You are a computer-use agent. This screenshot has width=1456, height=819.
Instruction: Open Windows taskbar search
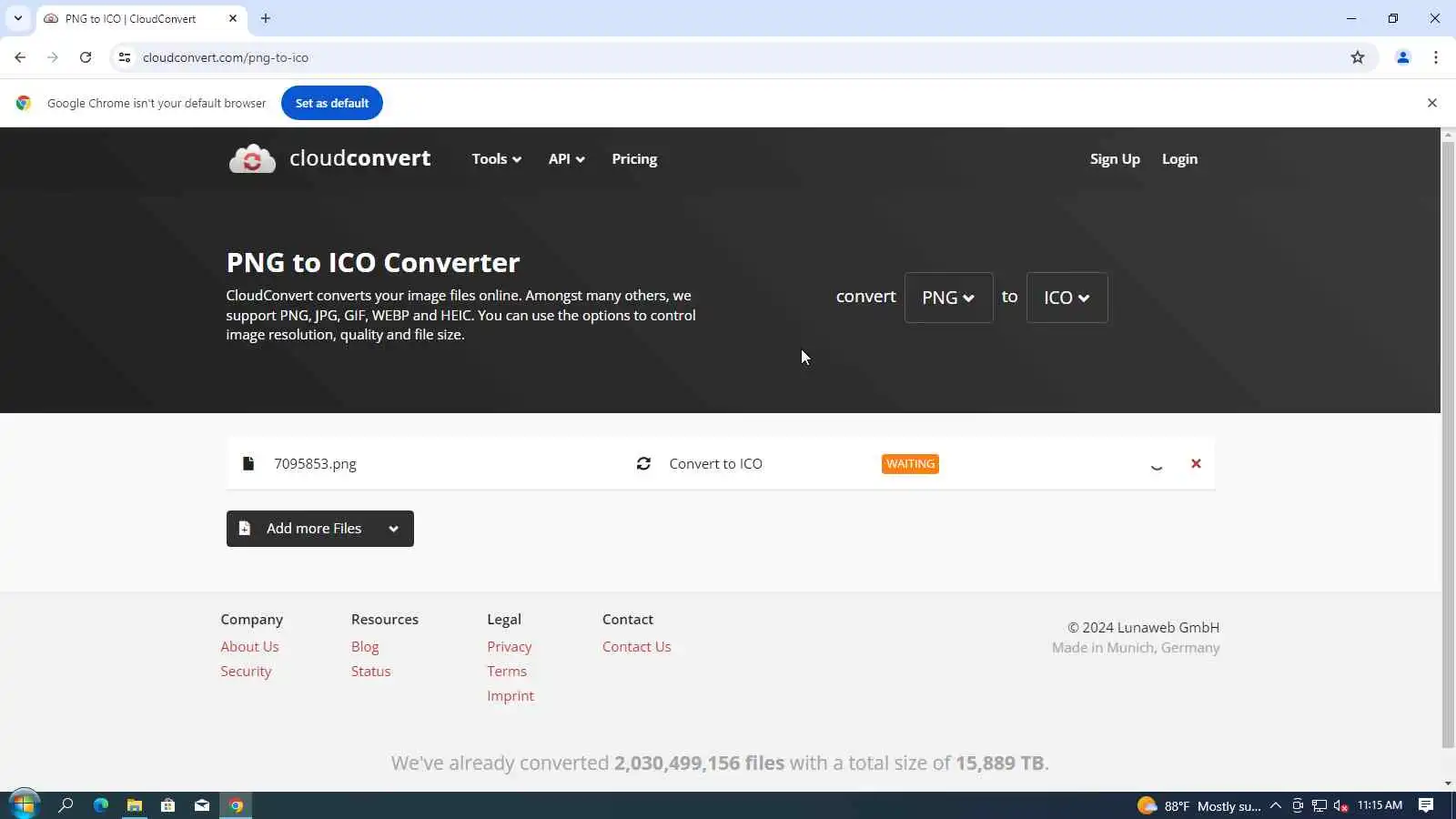[66, 805]
